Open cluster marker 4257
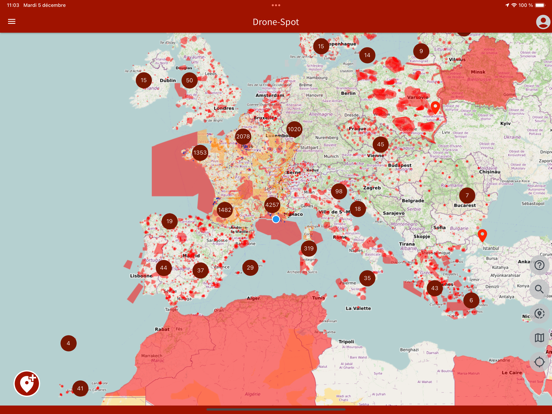552x414 pixels. [272, 205]
